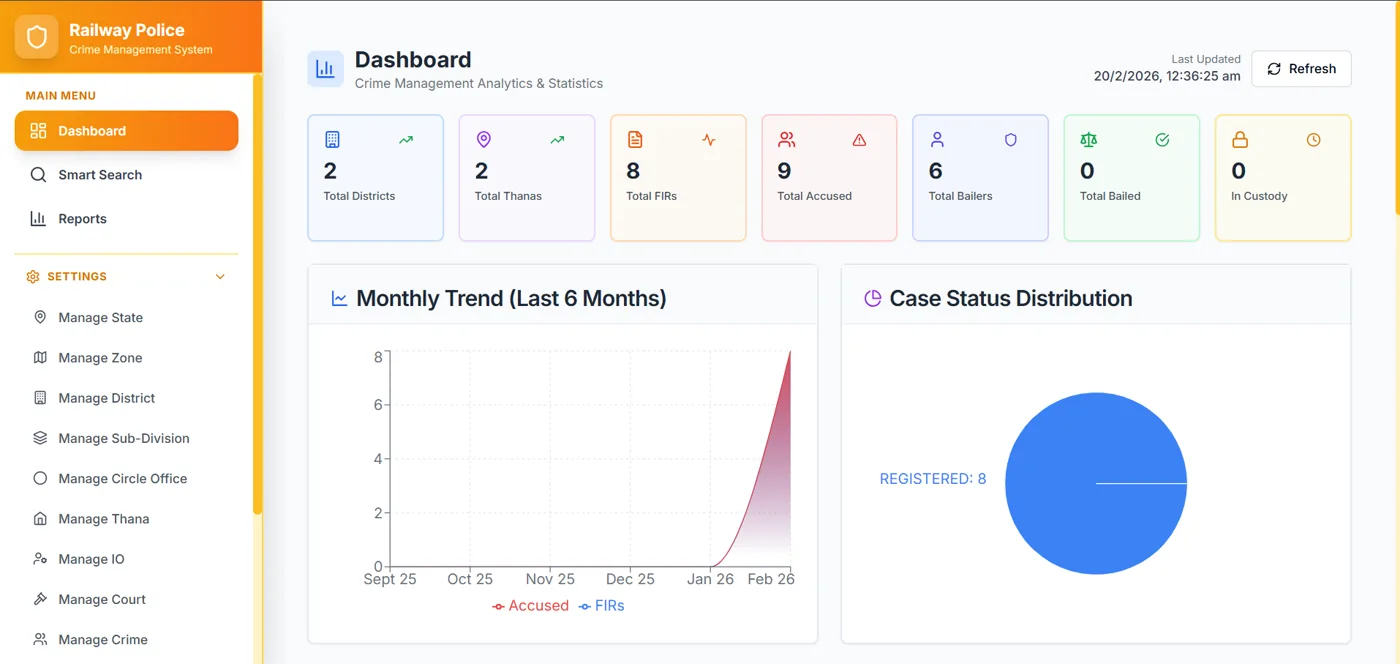Click check circle on Total Bailed card

click(1162, 140)
